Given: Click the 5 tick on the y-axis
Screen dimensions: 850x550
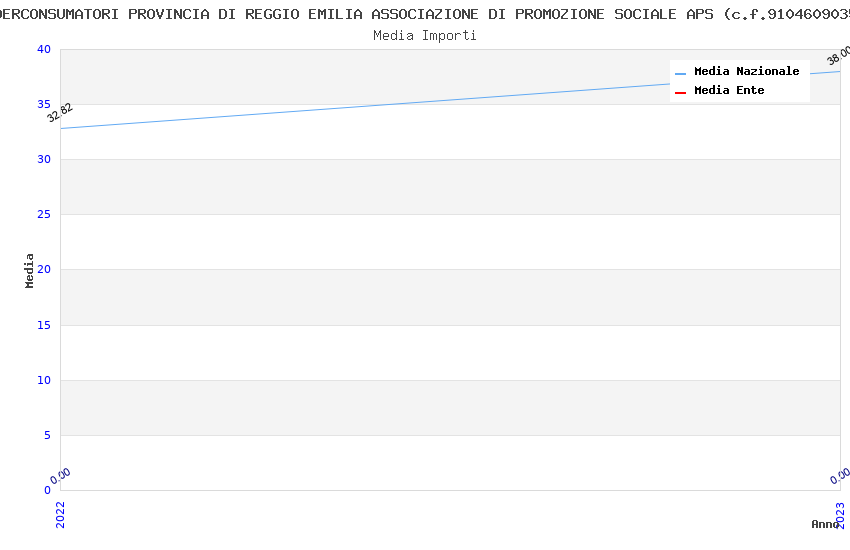Looking at the screenshot, I should pos(46,435).
